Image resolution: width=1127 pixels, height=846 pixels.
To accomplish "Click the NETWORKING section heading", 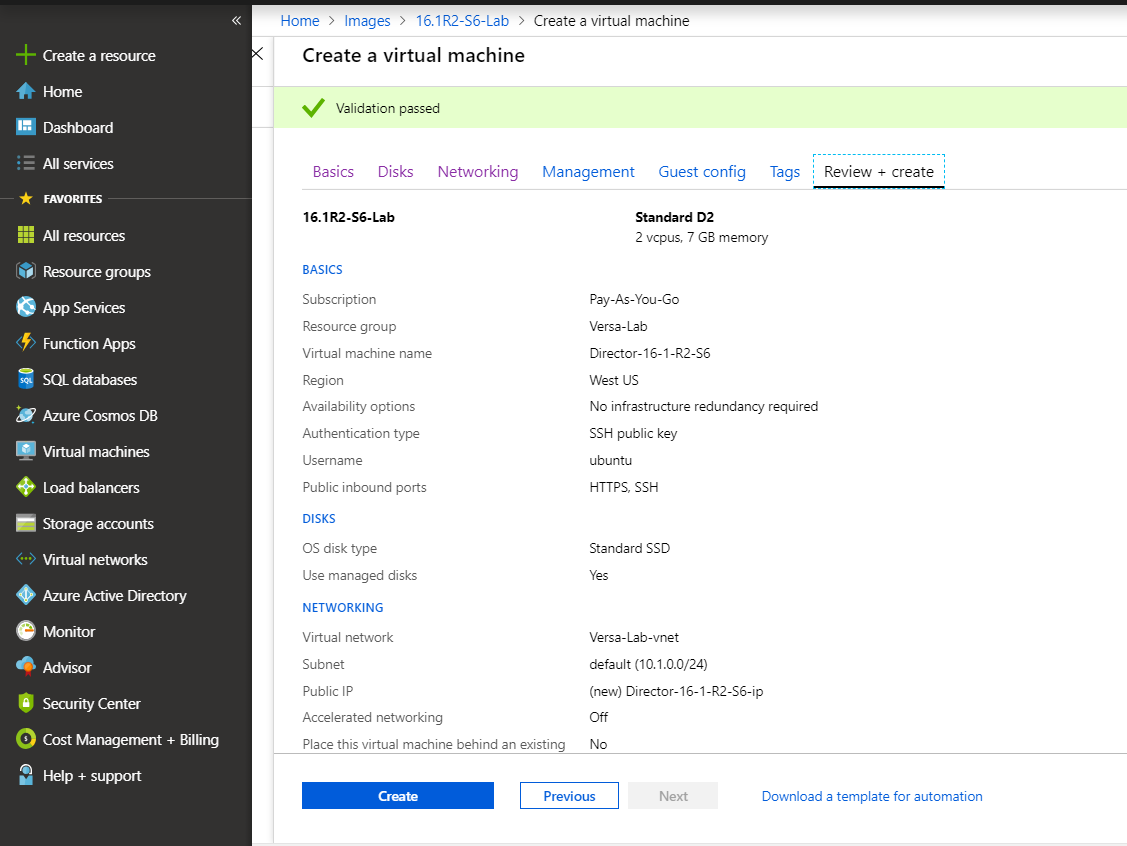I will [x=342, y=607].
